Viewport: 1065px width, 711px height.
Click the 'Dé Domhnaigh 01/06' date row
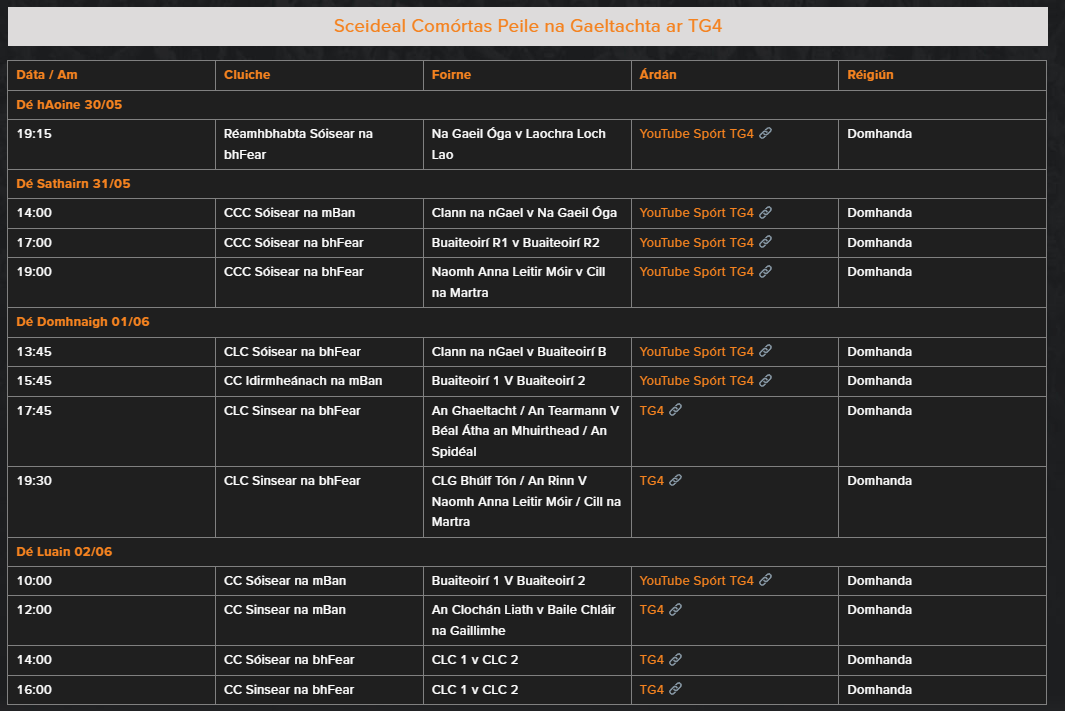[x=83, y=322]
